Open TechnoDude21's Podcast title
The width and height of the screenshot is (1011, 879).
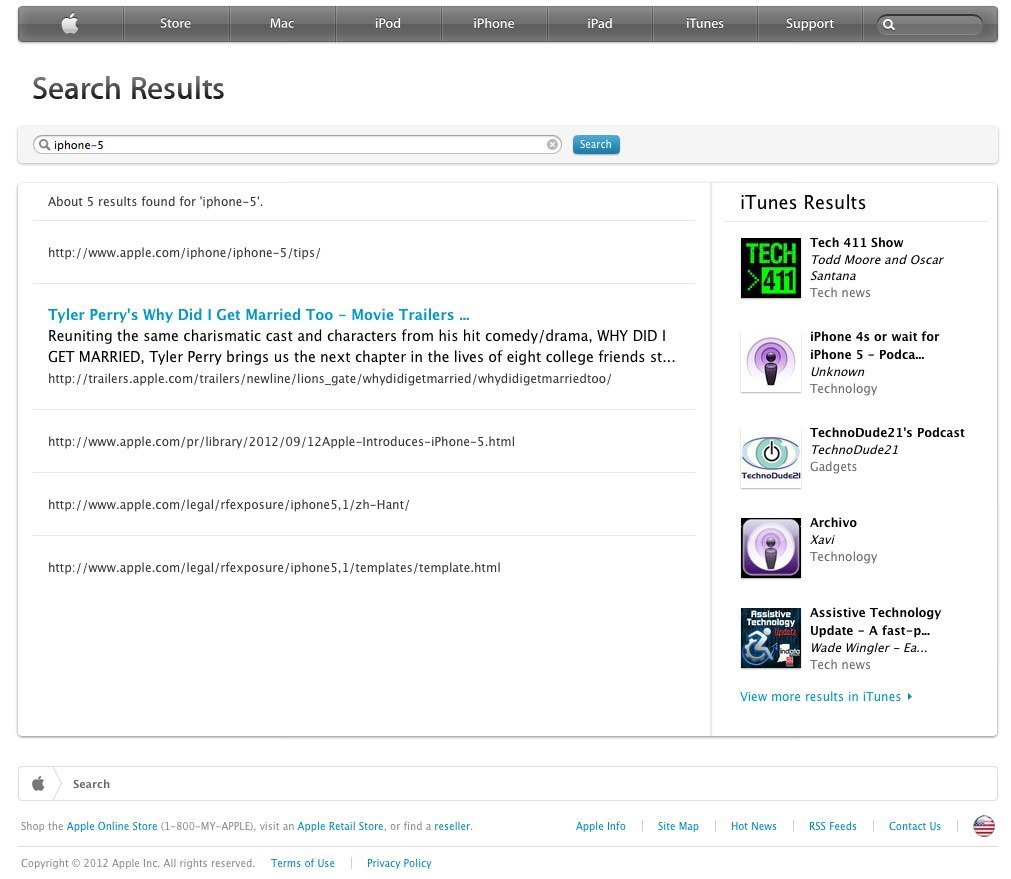point(887,433)
